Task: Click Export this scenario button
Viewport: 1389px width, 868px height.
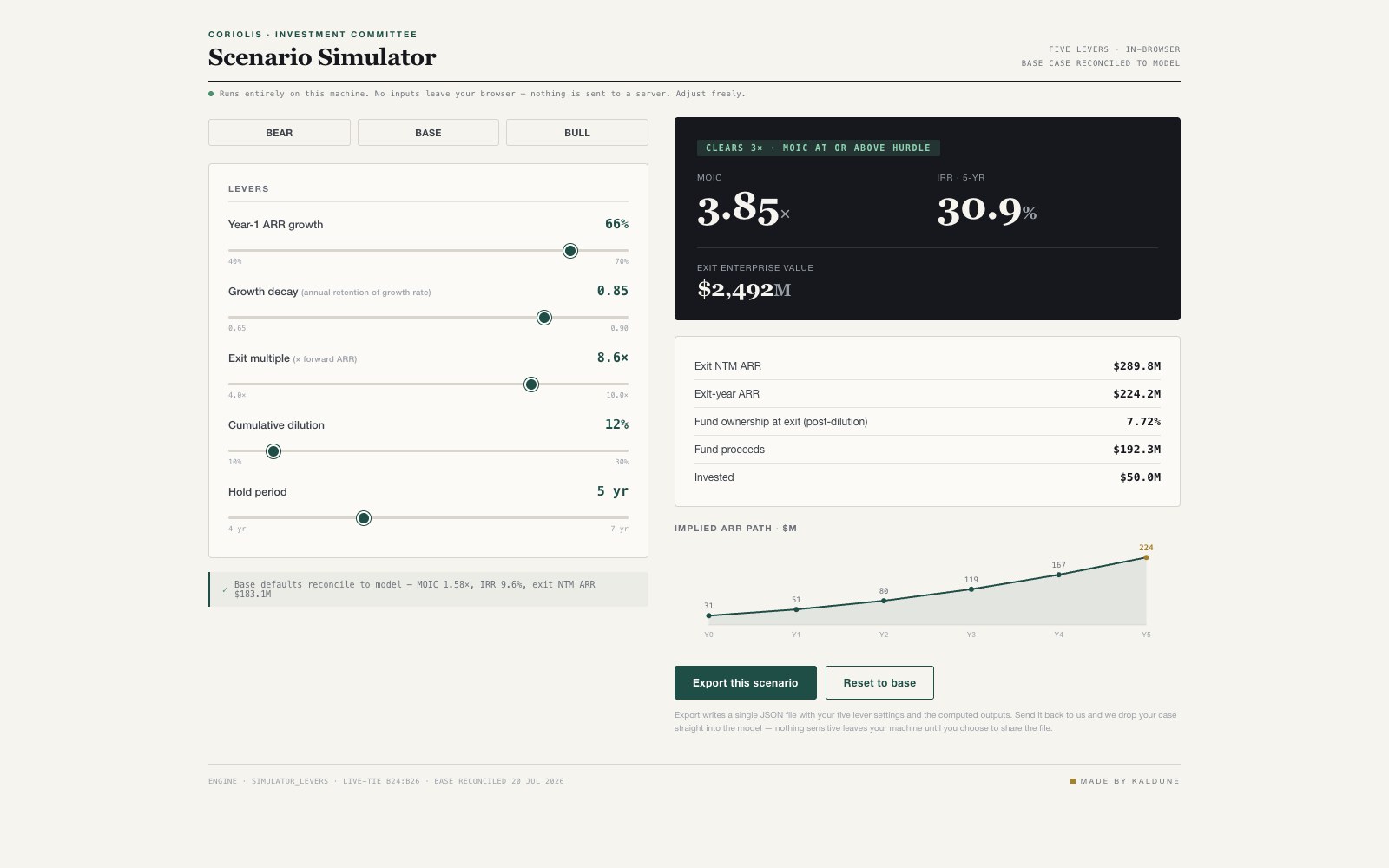Action: pyautogui.click(x=746, y=682)
